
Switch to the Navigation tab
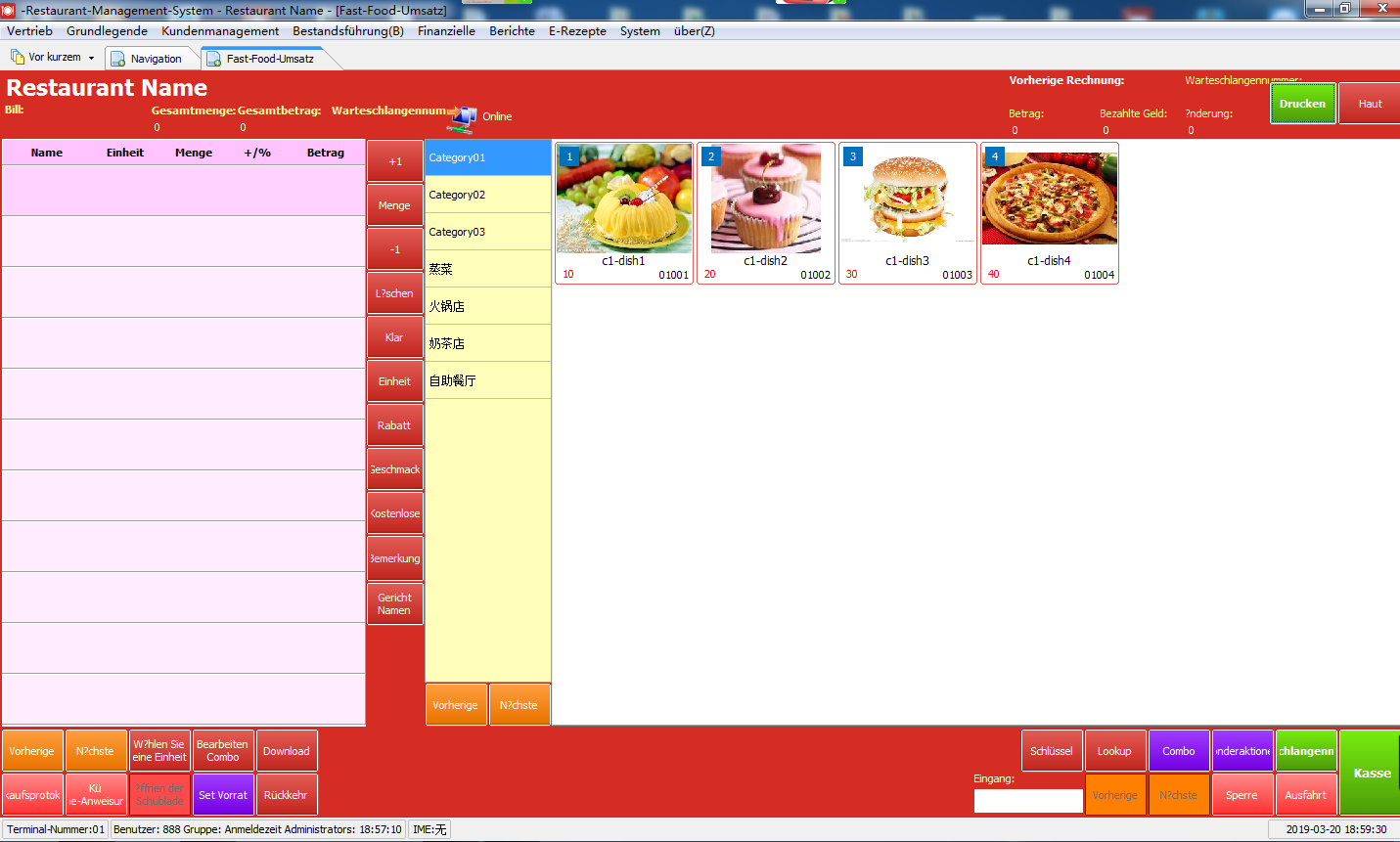point(155,59)
